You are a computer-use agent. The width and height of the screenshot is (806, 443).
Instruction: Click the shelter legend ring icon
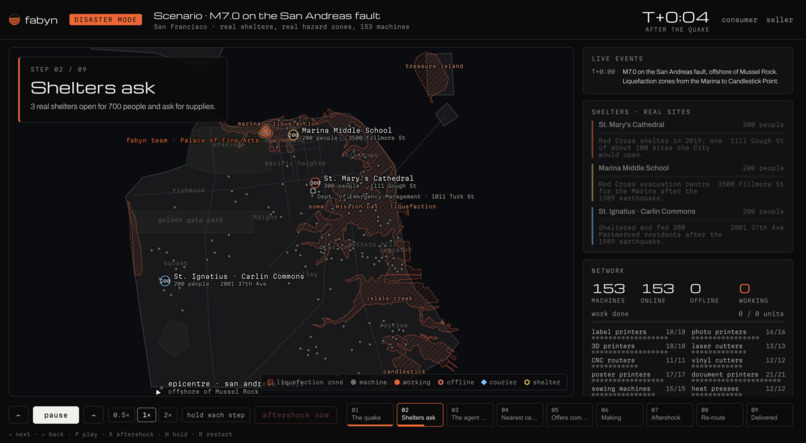(527, 382)
